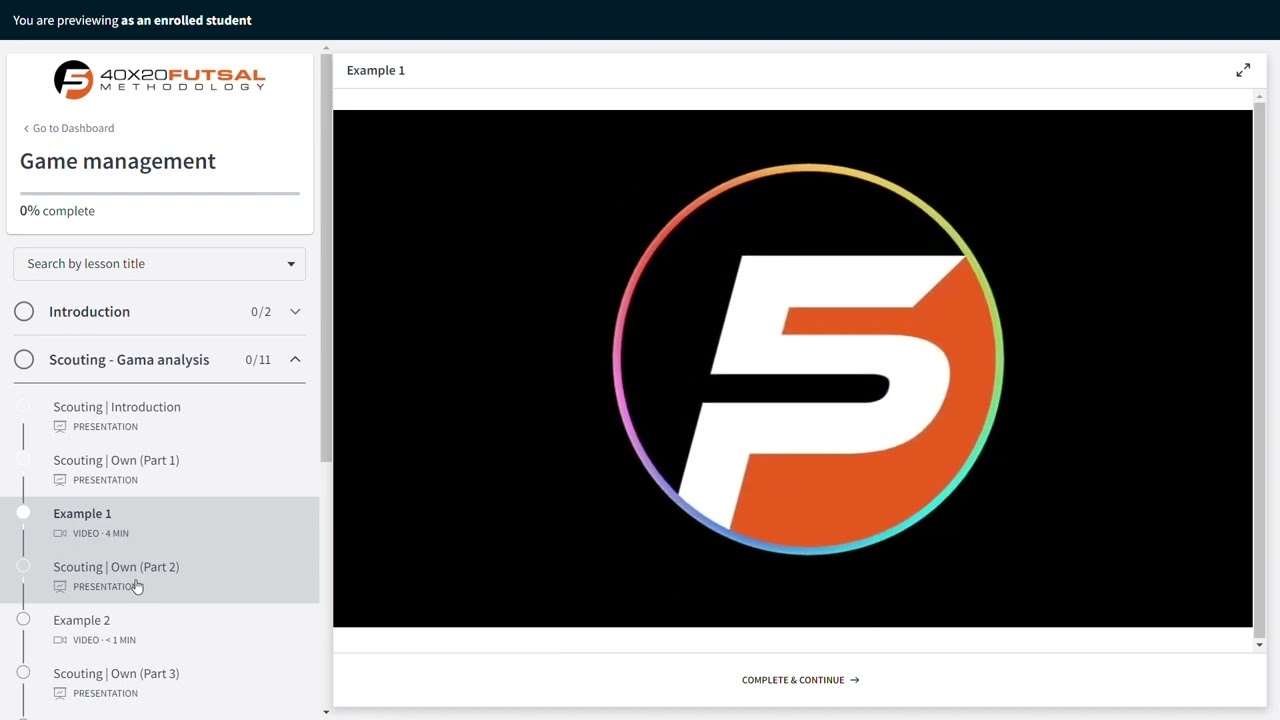Play the Example 1 video thumbnail
The image size is (1280, 720).
point(792,368)
